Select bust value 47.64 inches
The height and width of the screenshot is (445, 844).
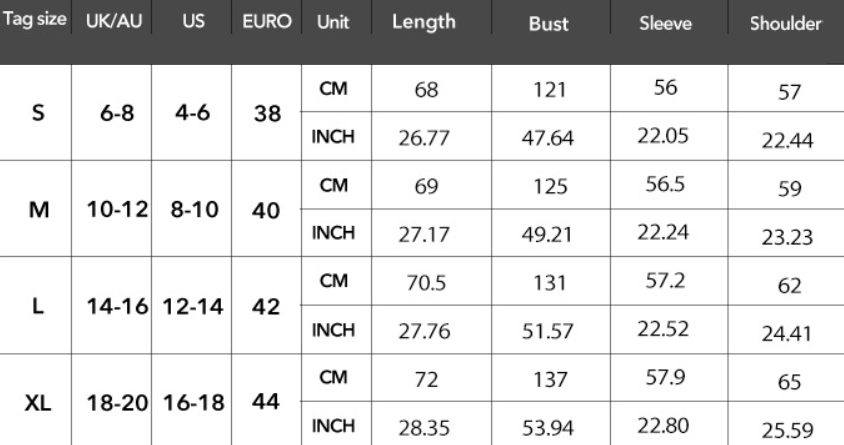click(x=547, y=138)
